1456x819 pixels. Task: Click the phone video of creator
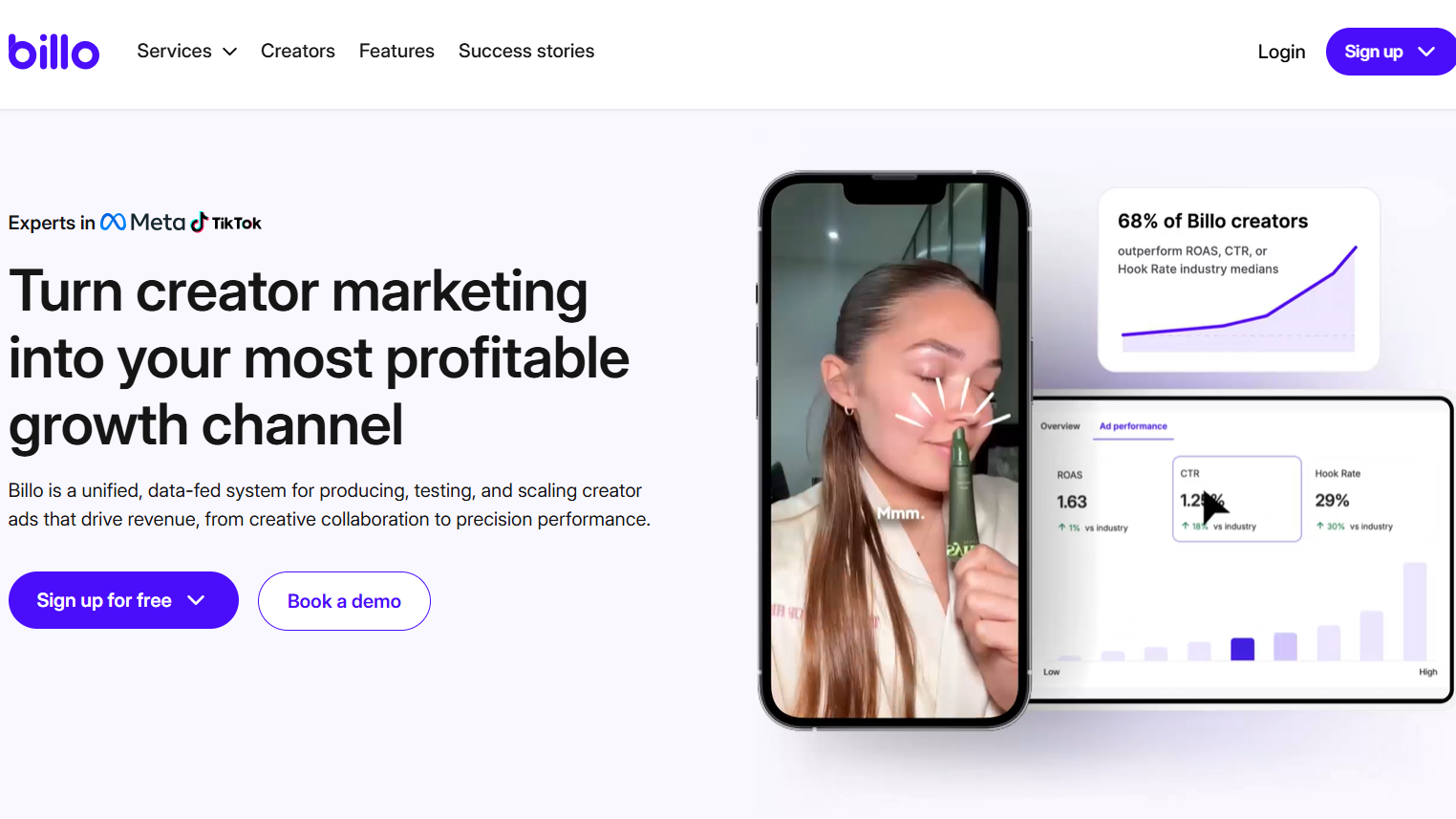tap(894, 450)
